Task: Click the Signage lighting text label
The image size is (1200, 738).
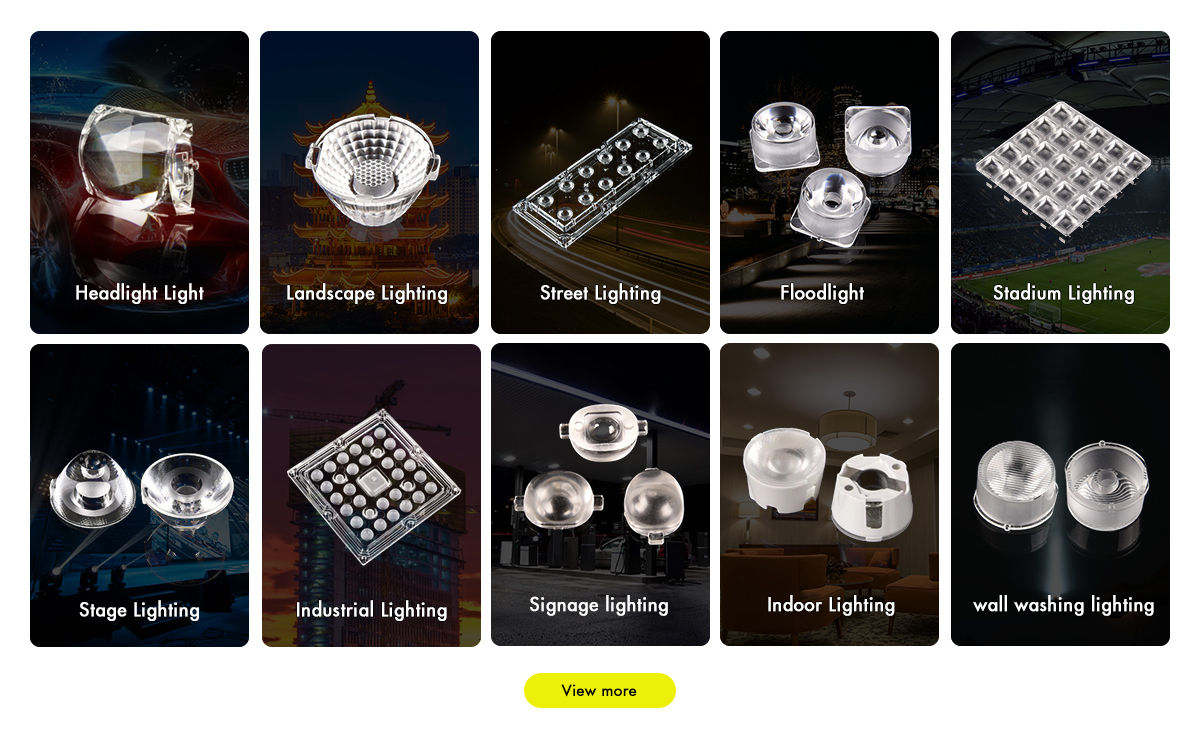Action: pyautogui.click(x=599, y=605)
